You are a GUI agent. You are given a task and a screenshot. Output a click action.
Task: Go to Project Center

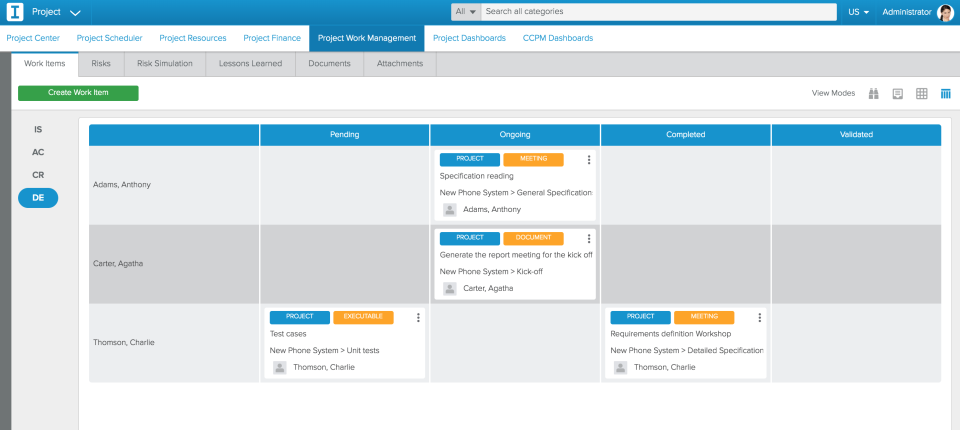tap(33, 38)
